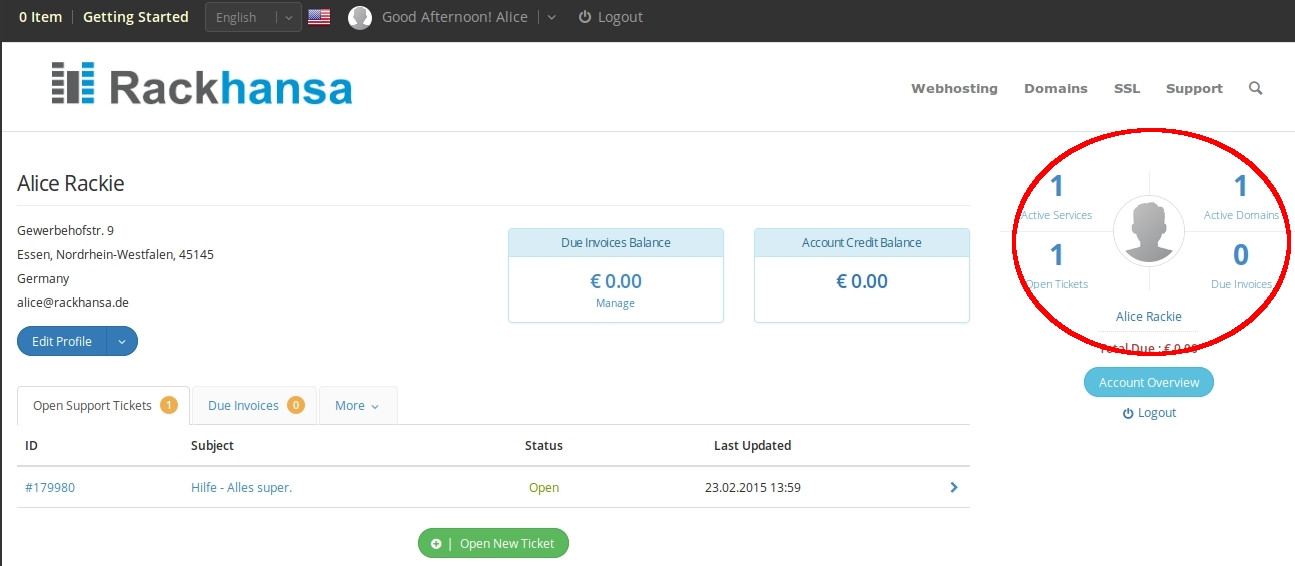Open the Webhosting menu
1295x566 pixels.
coord(954,88)
